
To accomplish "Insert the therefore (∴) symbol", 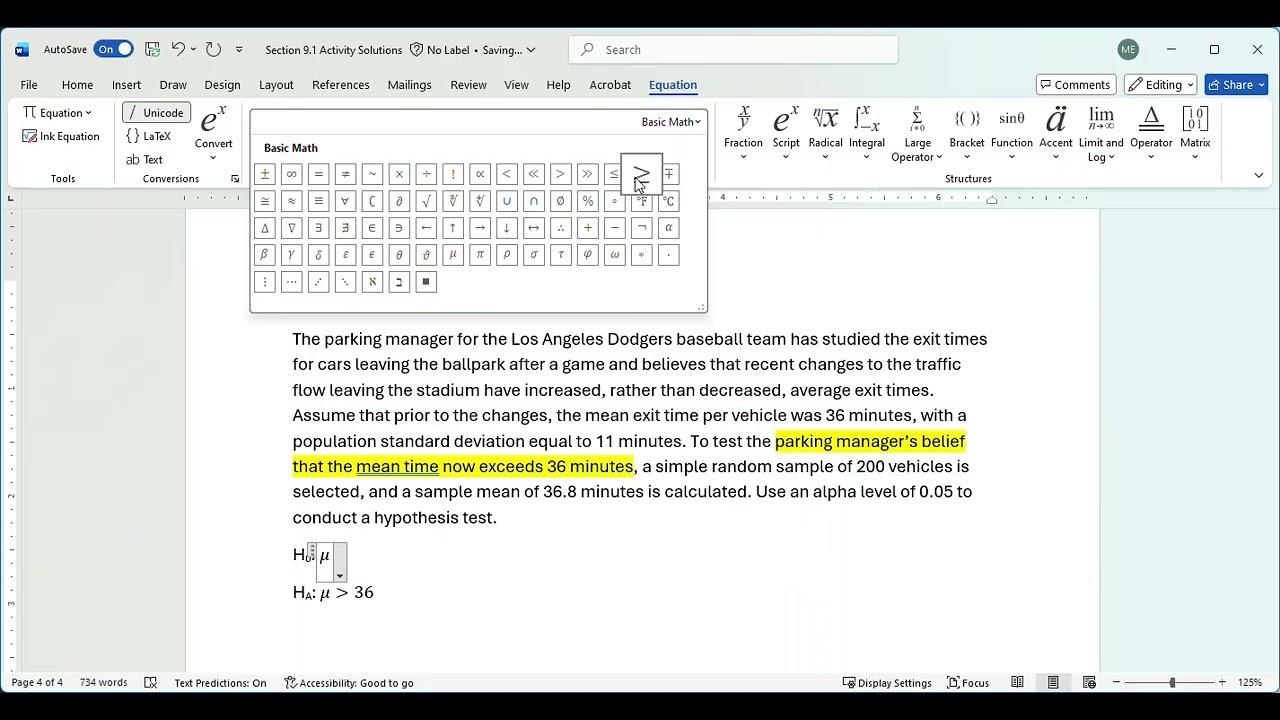I will [561, 228].
